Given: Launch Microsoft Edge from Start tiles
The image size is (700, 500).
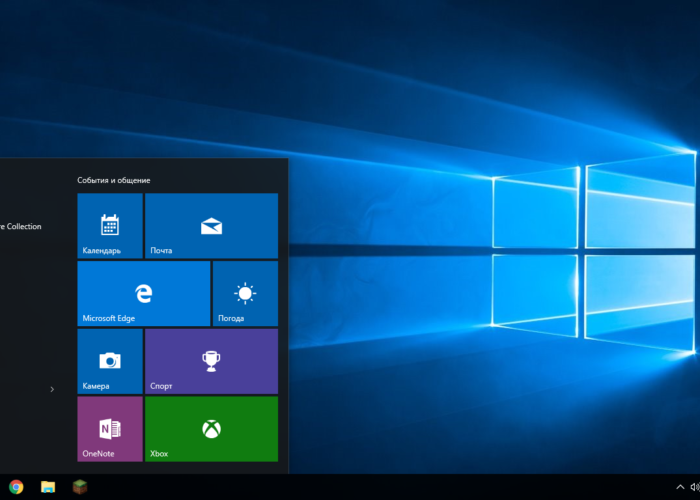Looking at the screenshot, I should tap(143, 293).
